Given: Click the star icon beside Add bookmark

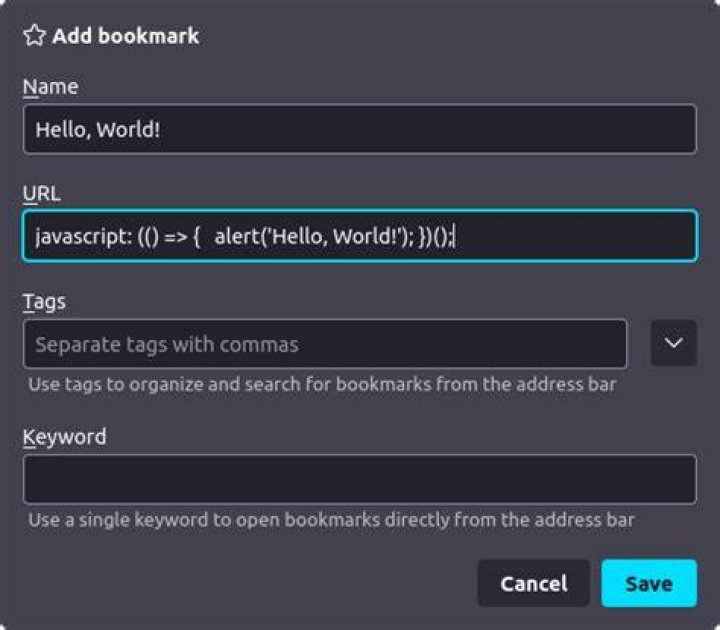Looking at the screenshot, I should [x=34, y=35].
